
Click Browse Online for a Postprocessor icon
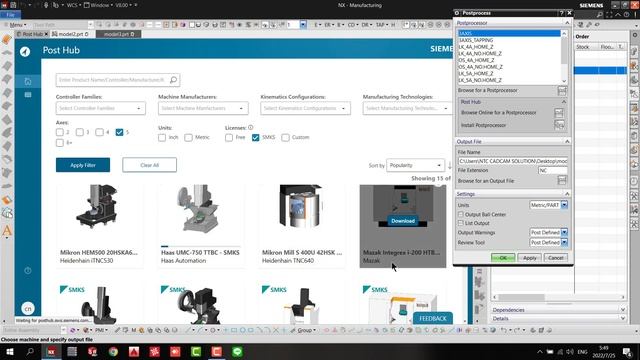[559, 113]
